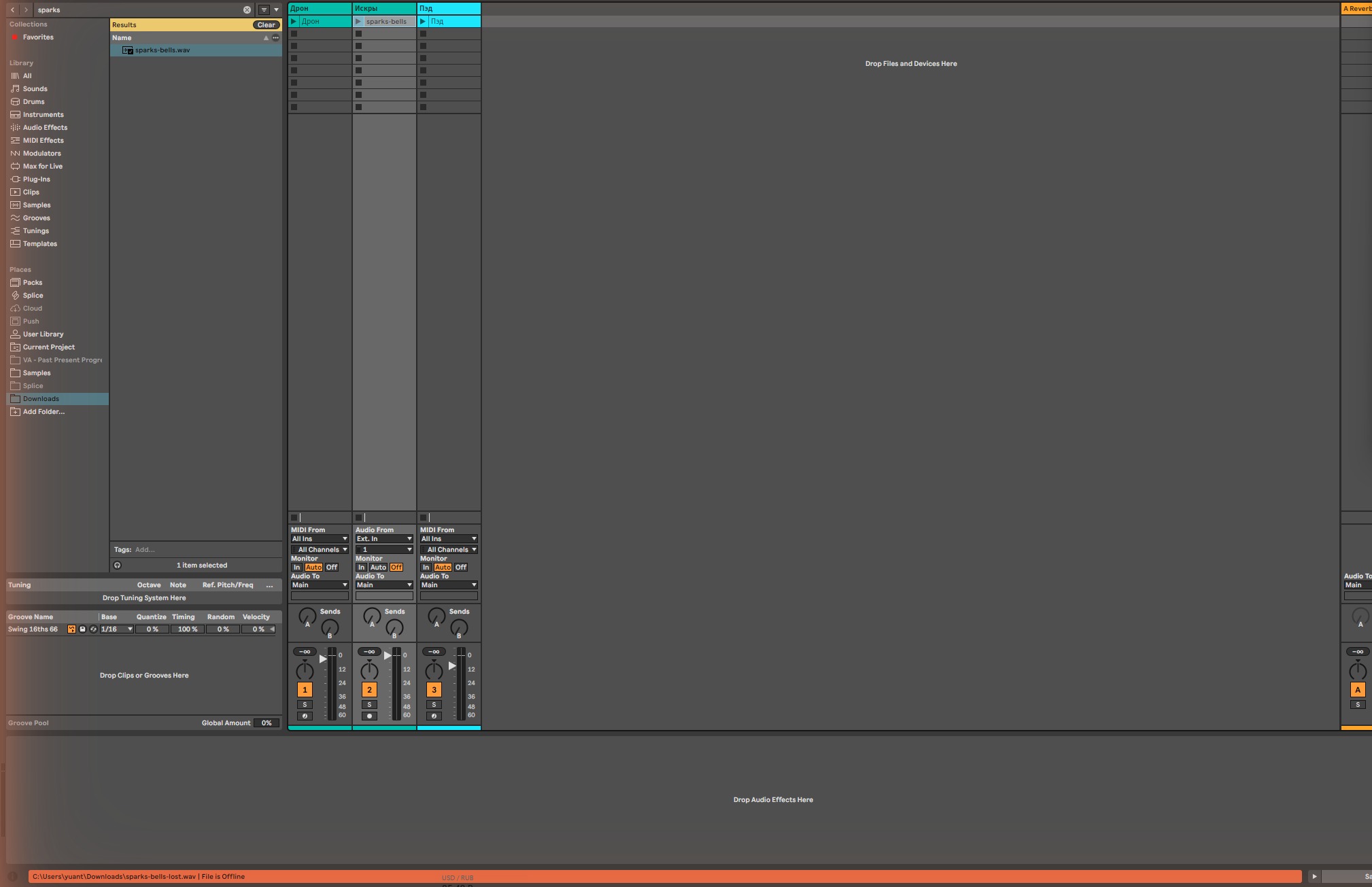The image size is (1372, 887).
Task: Arm track 3 Пэд for recording
Action: 434,716
